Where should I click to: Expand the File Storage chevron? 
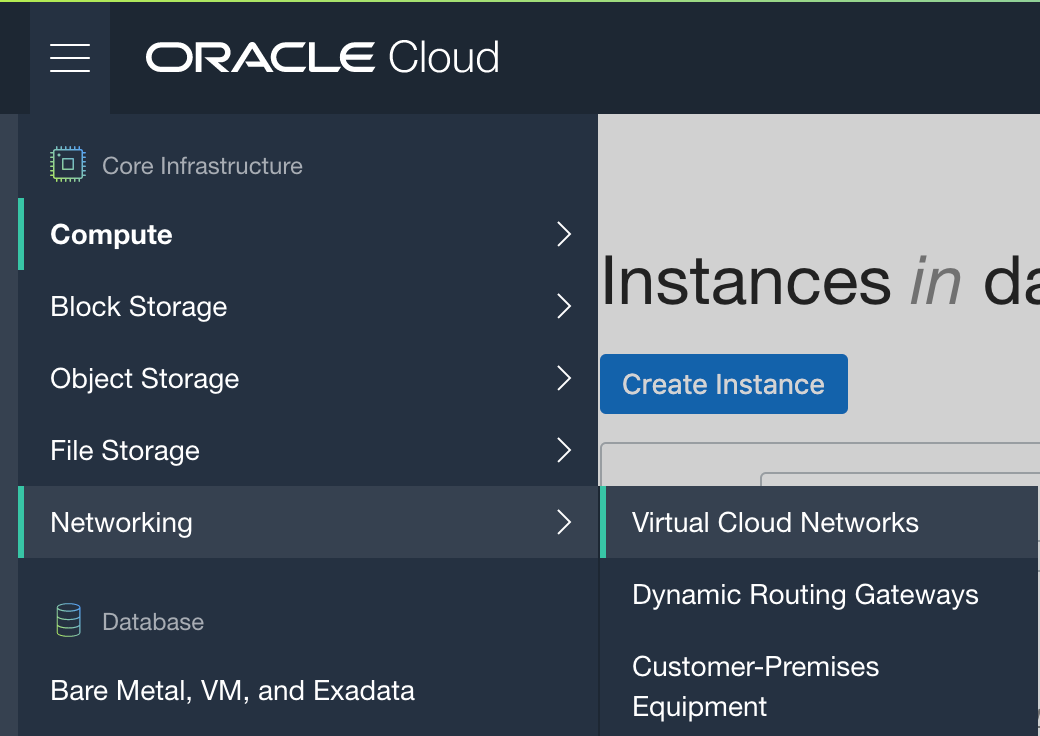(x=564, y=451)
